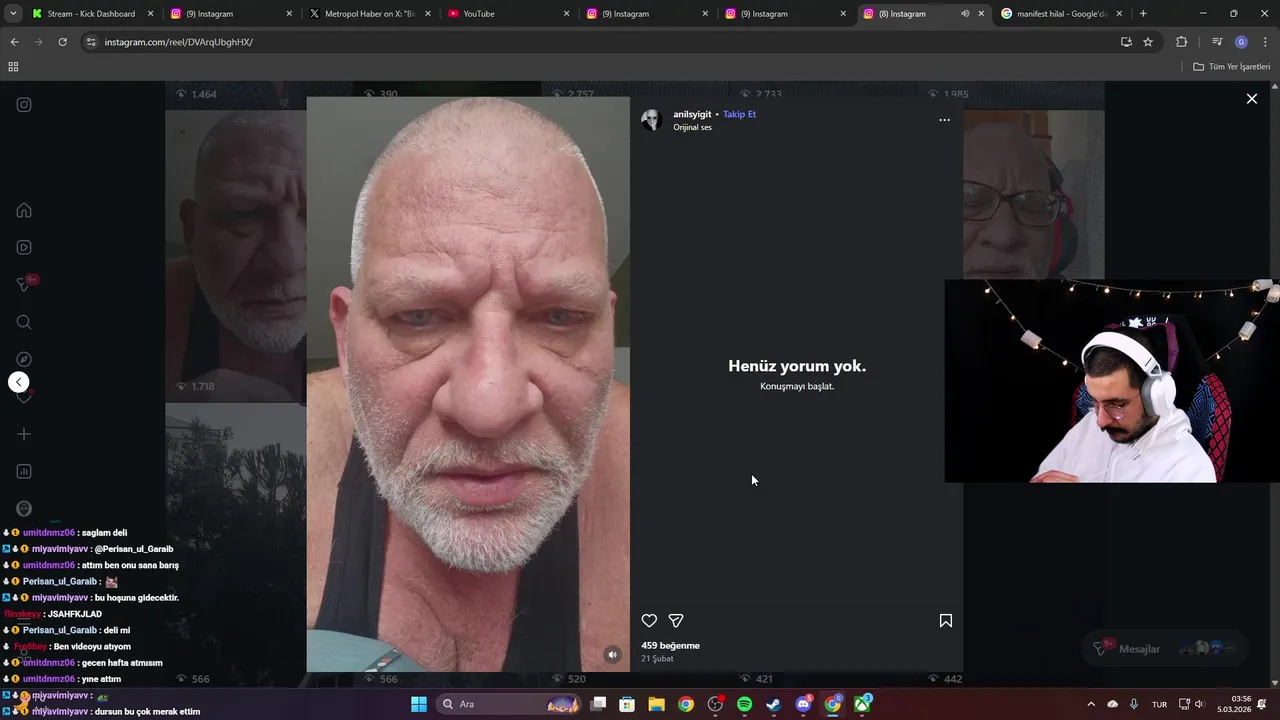This screenshot has width=1280, height=720.
Task: Open the Tüm Yer İşaretleri bookmarks folder
Action: tap(1232, 67)
